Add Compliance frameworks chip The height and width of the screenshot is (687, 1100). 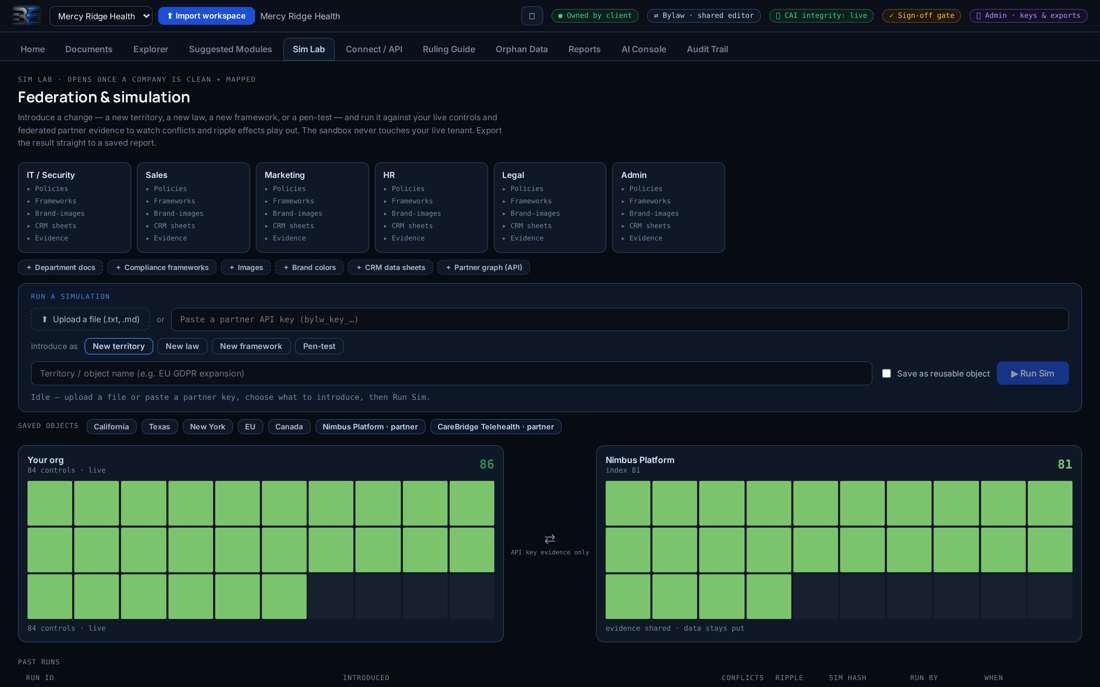tap(162, 267)
